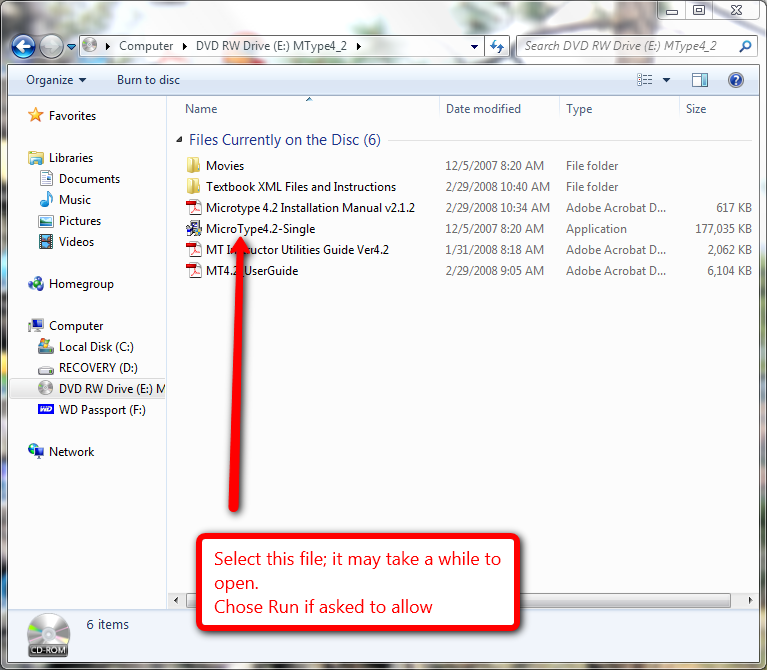The width and height of the screenshot is (767, 670).
Task: Open the Organize menu
Action: click(x=56, y=80)
